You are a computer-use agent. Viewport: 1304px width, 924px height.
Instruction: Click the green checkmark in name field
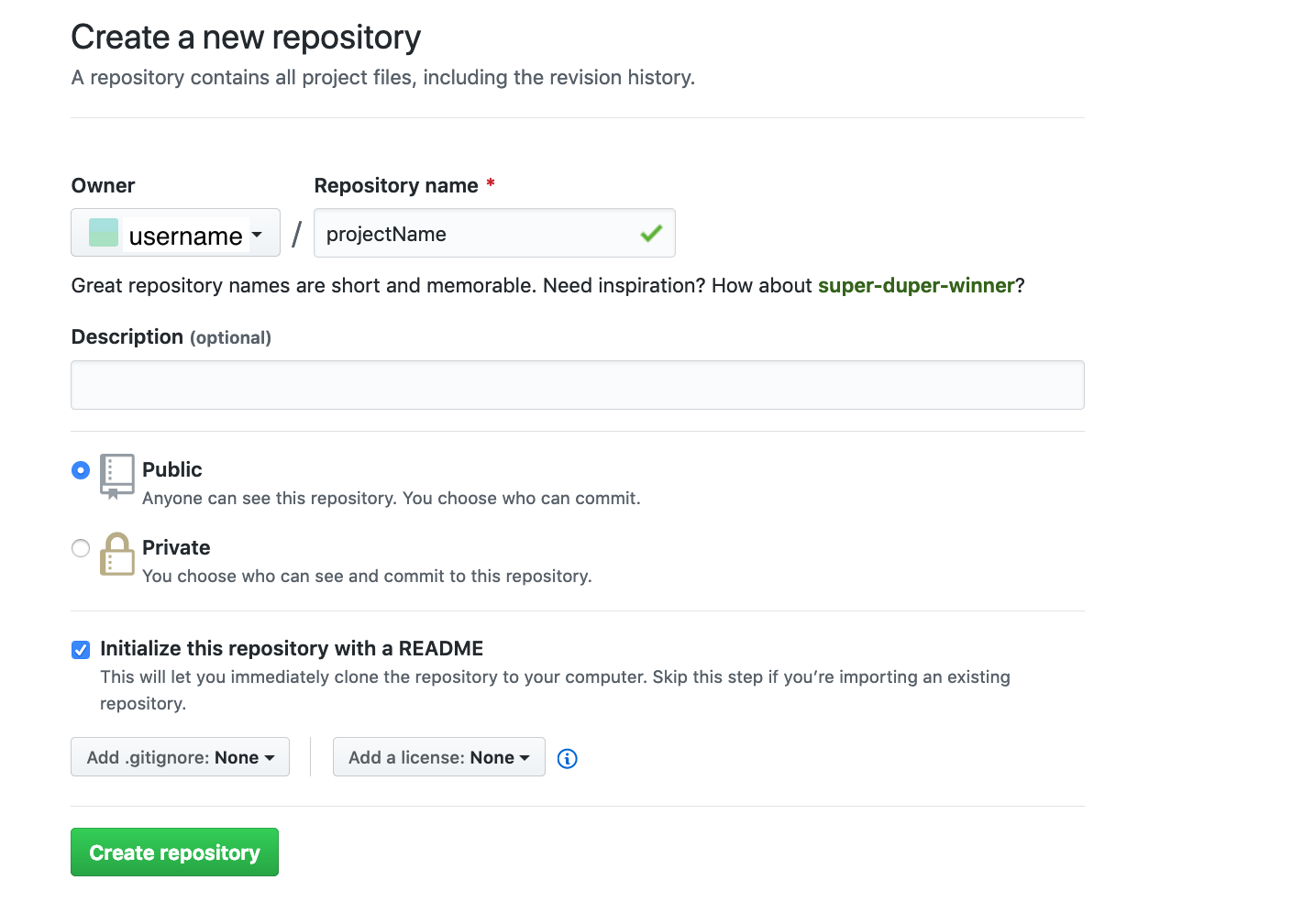[651, 234]
